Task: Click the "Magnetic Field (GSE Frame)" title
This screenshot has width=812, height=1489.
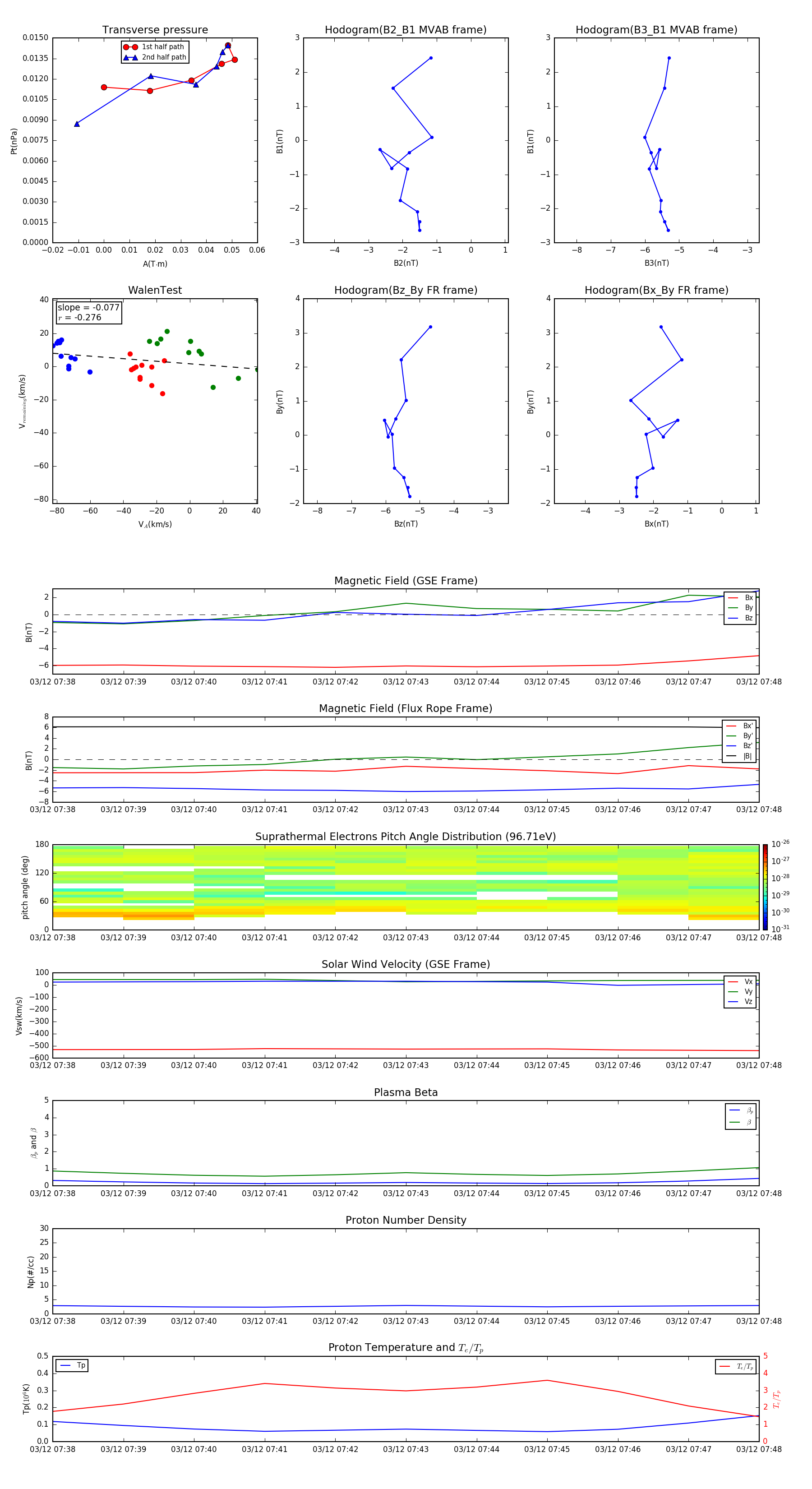Action: coord(406,581)
